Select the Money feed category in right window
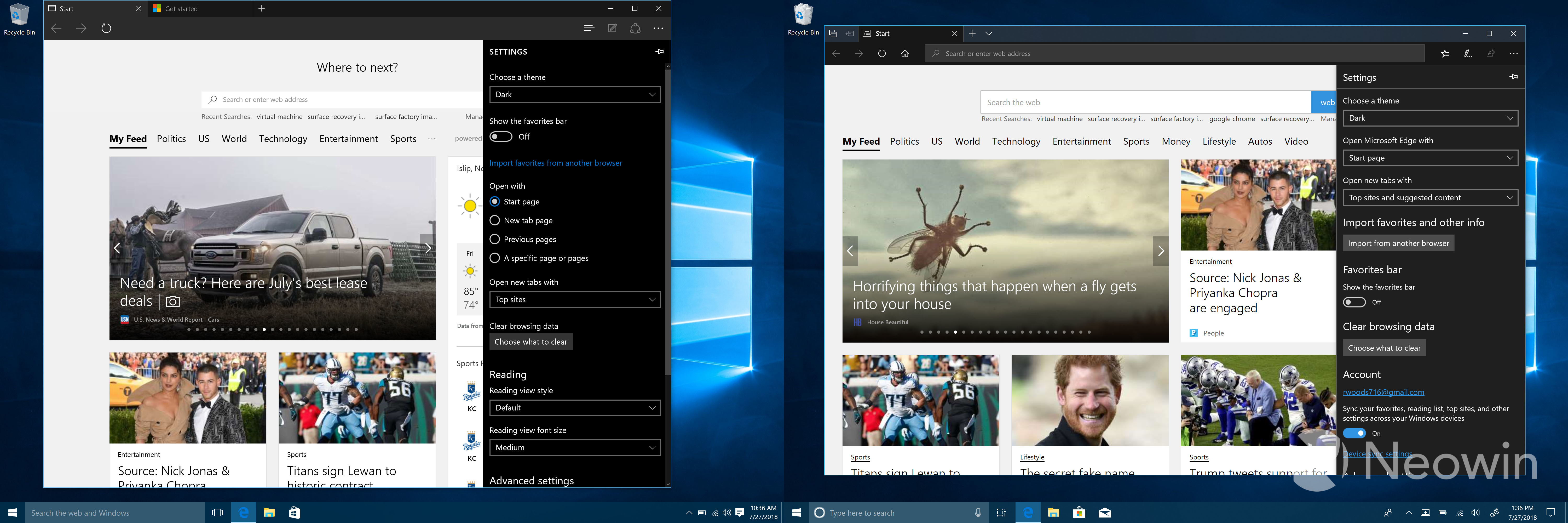 click(x=1175, y=141)
